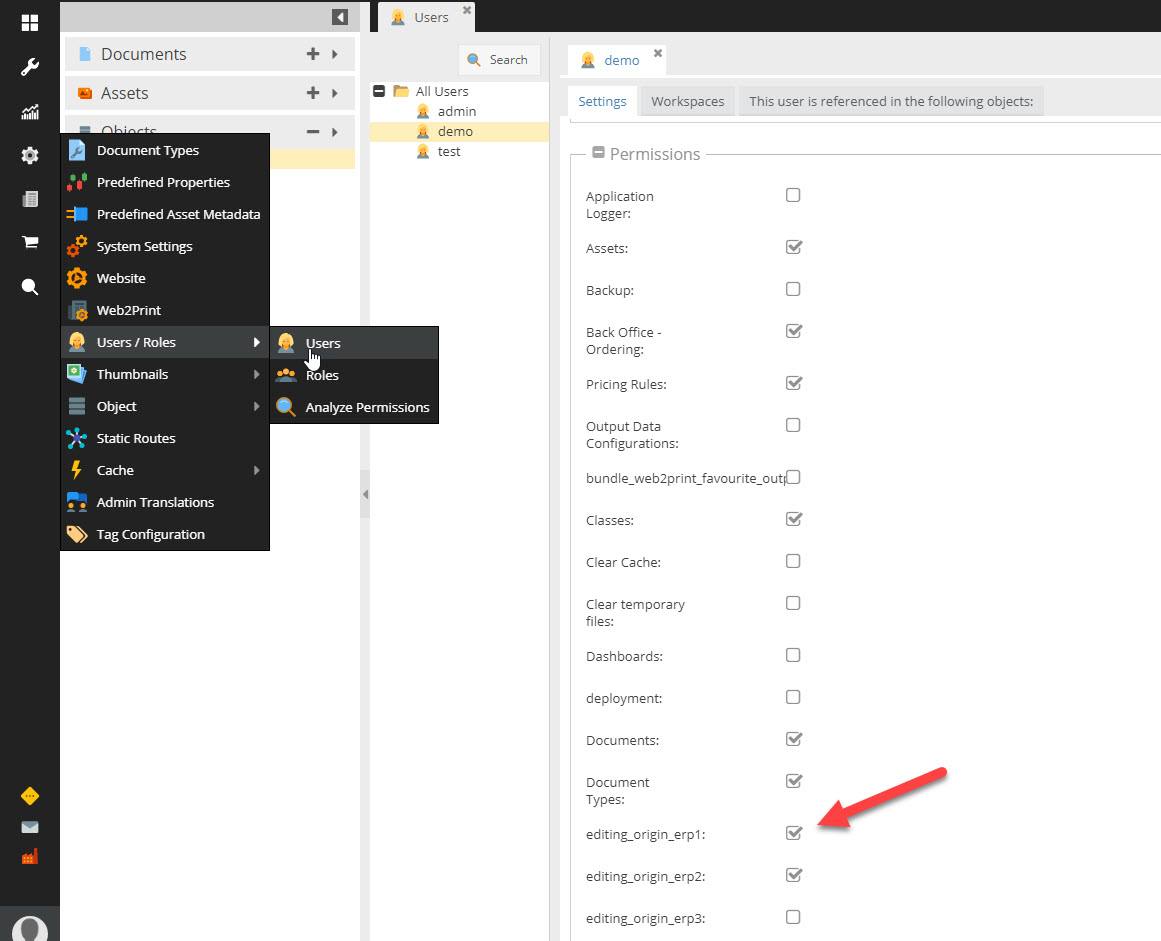Click the yellow diamond notification icon
This screenshot has height=941, width=1161.
(x=30, y=796)
